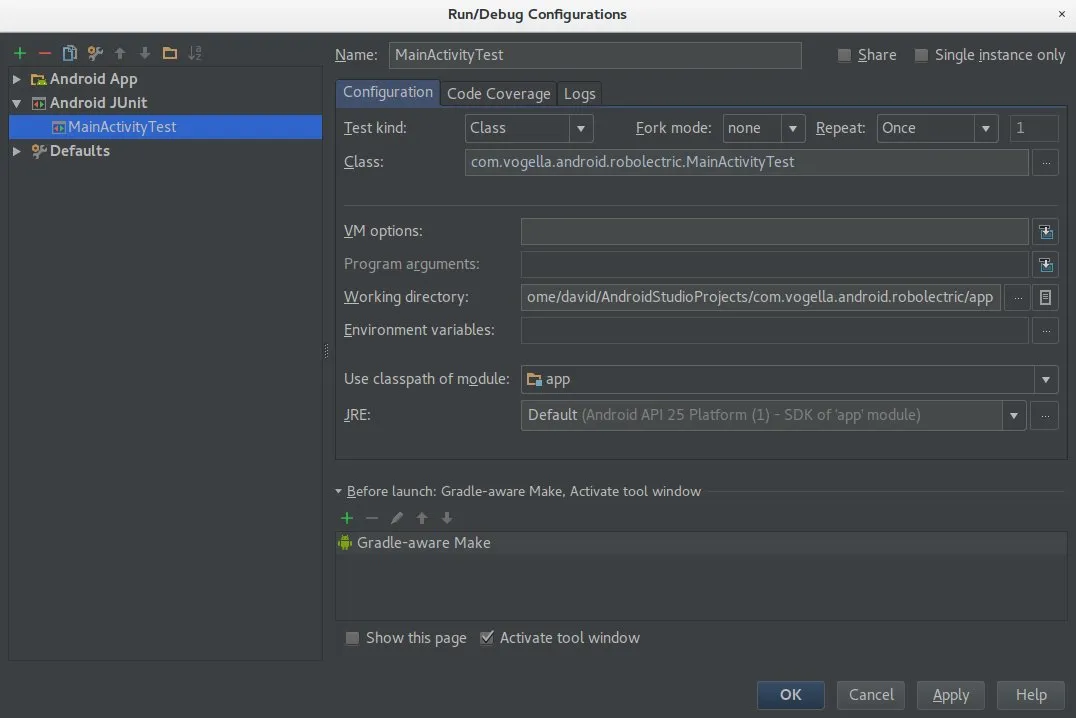Open edit defaults wrench icon
The height and width of the screenshot is (718, 1076).
coord(95,54)
